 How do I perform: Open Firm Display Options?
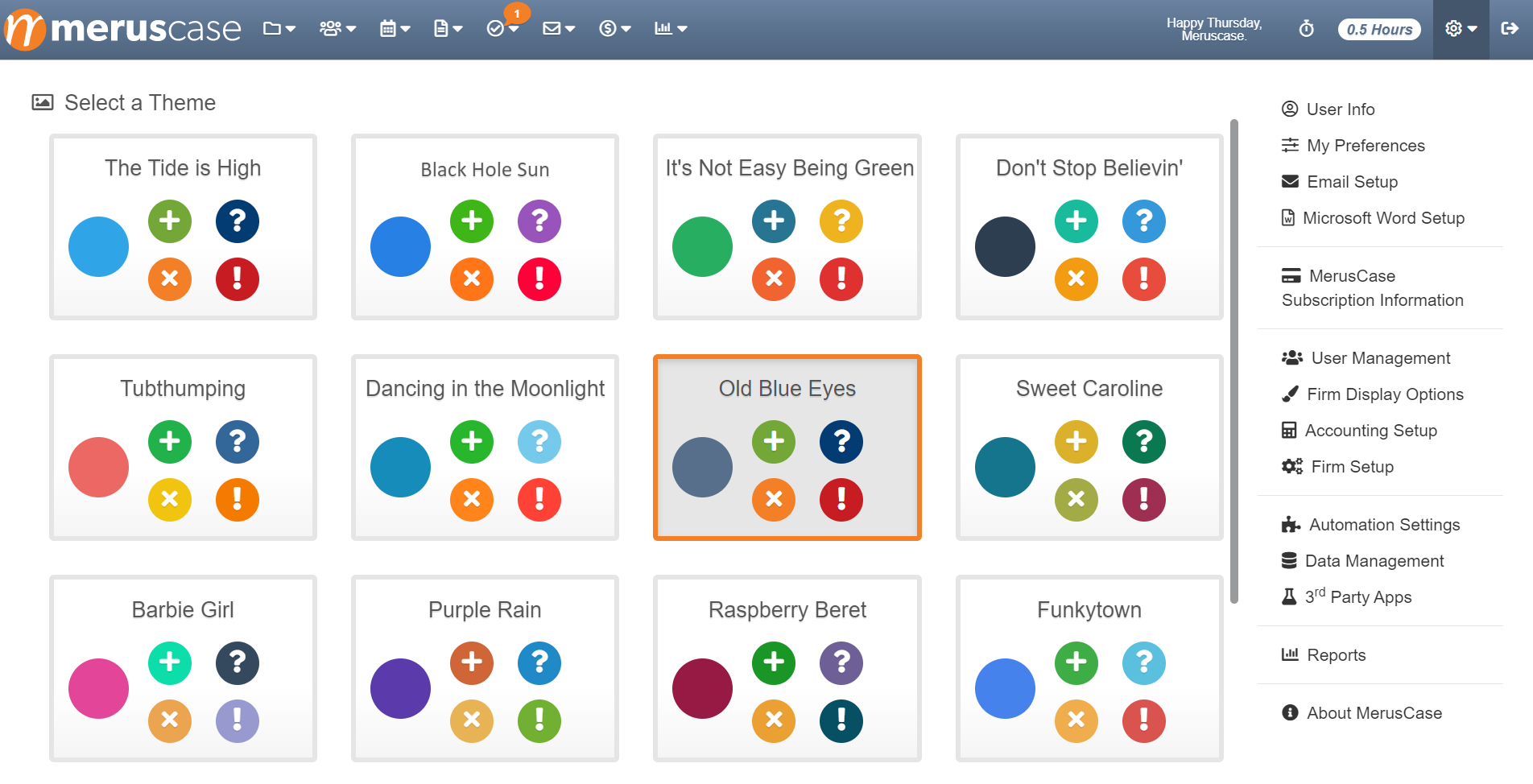click(1373, 394)
